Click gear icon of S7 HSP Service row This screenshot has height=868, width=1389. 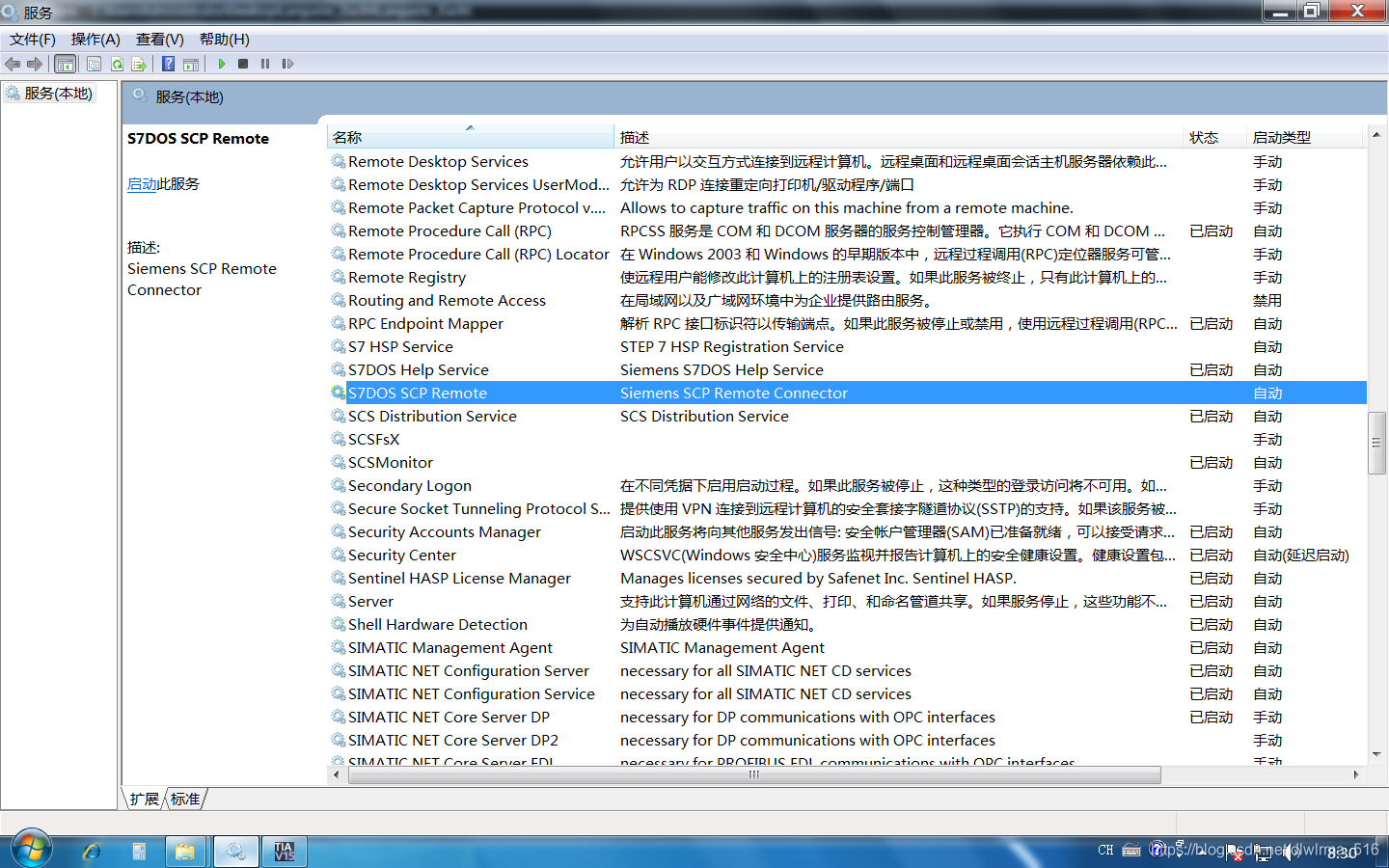pos(339,346)
